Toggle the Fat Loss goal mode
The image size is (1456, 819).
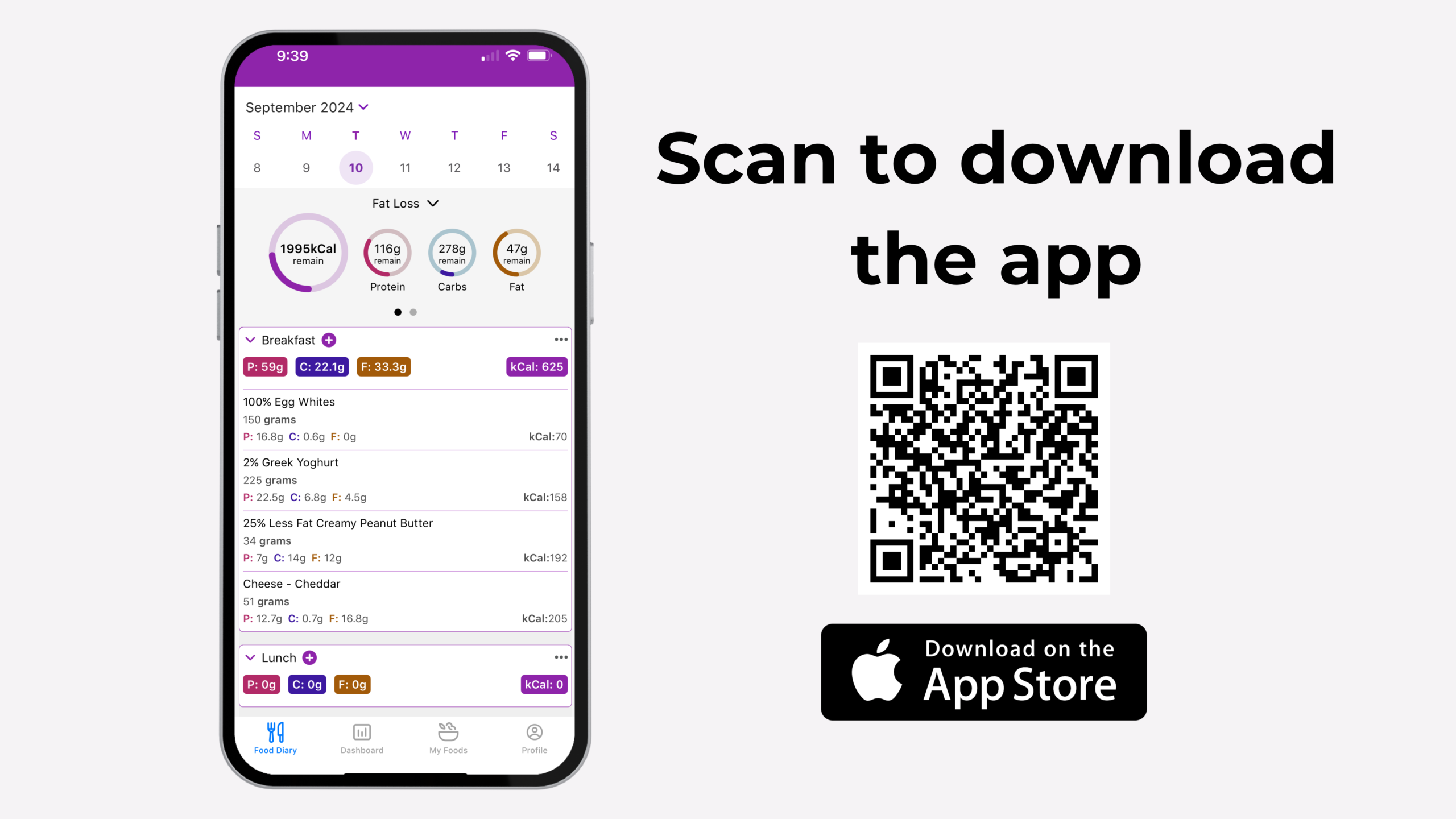(x=404, y=203)
